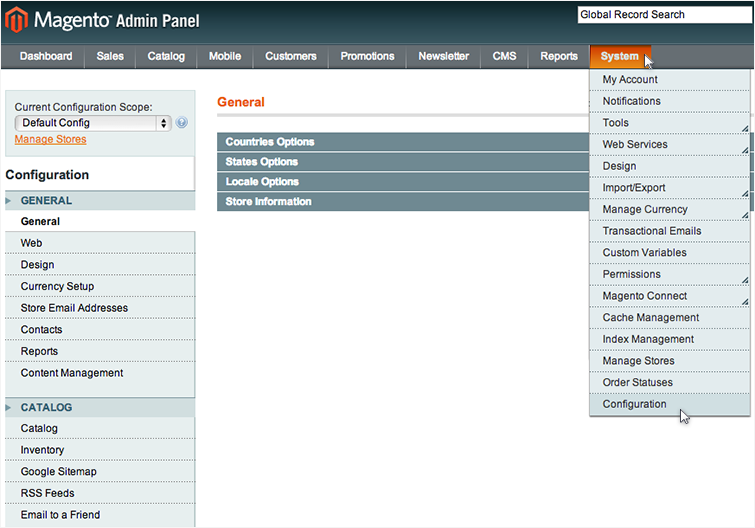Open the Tools submenu in System
This screenshot has width=755, height=528.
[x=669, y=123]
